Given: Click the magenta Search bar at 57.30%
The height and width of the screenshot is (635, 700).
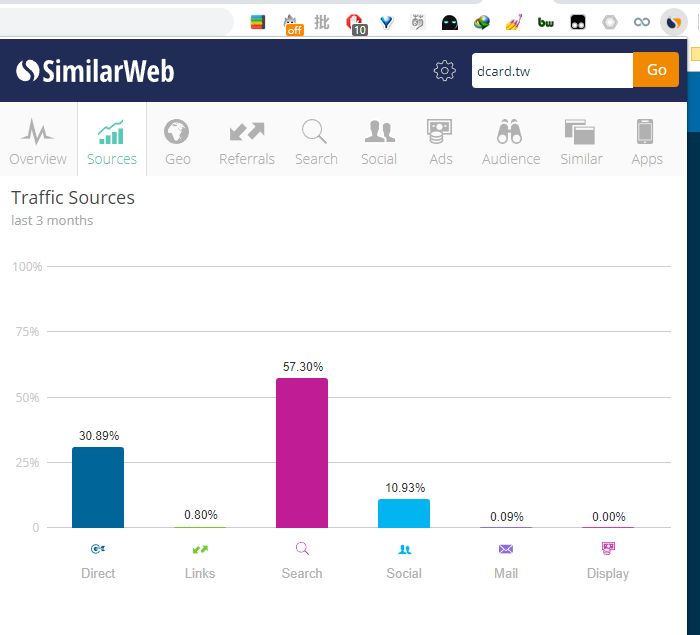Looking at the screenshot, I should (302, 452).
